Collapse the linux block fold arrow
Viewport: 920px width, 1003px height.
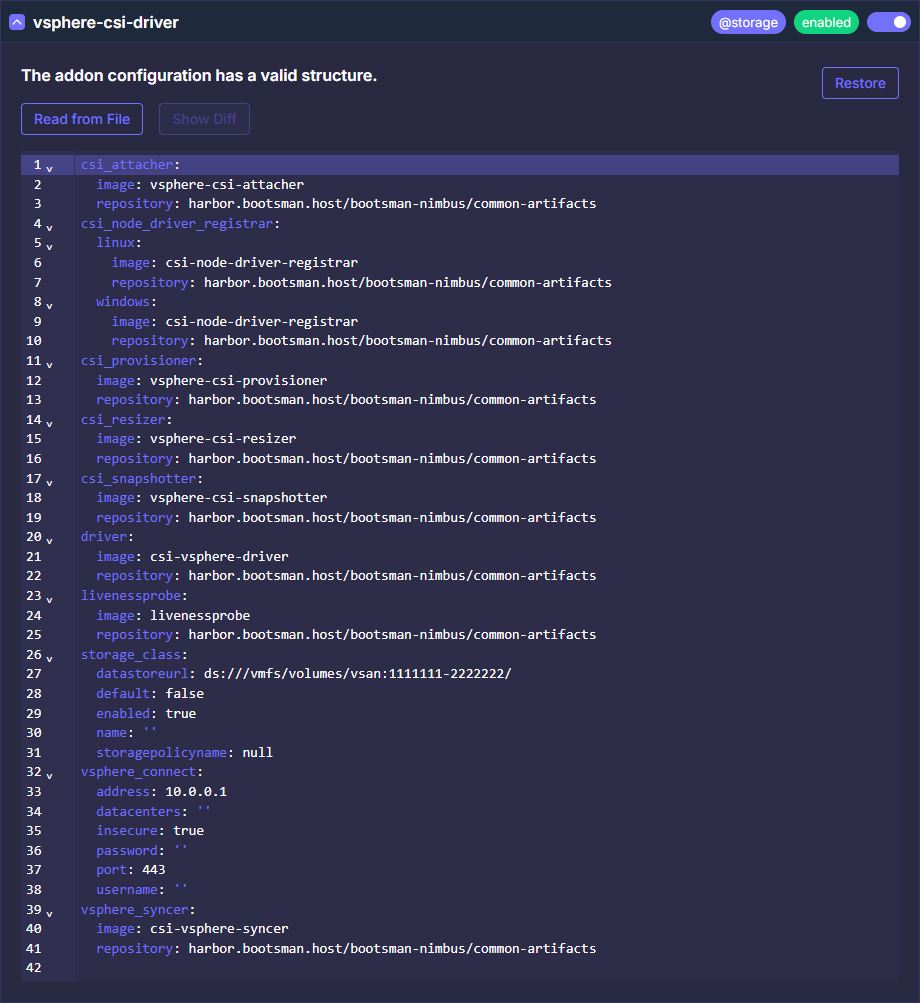coord(50,245)
